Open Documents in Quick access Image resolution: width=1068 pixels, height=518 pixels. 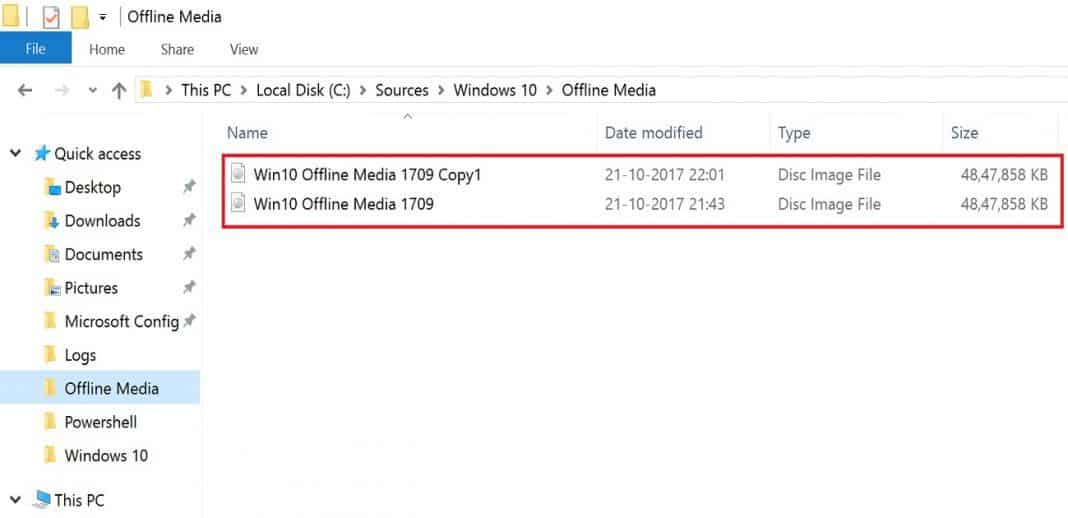104,255
